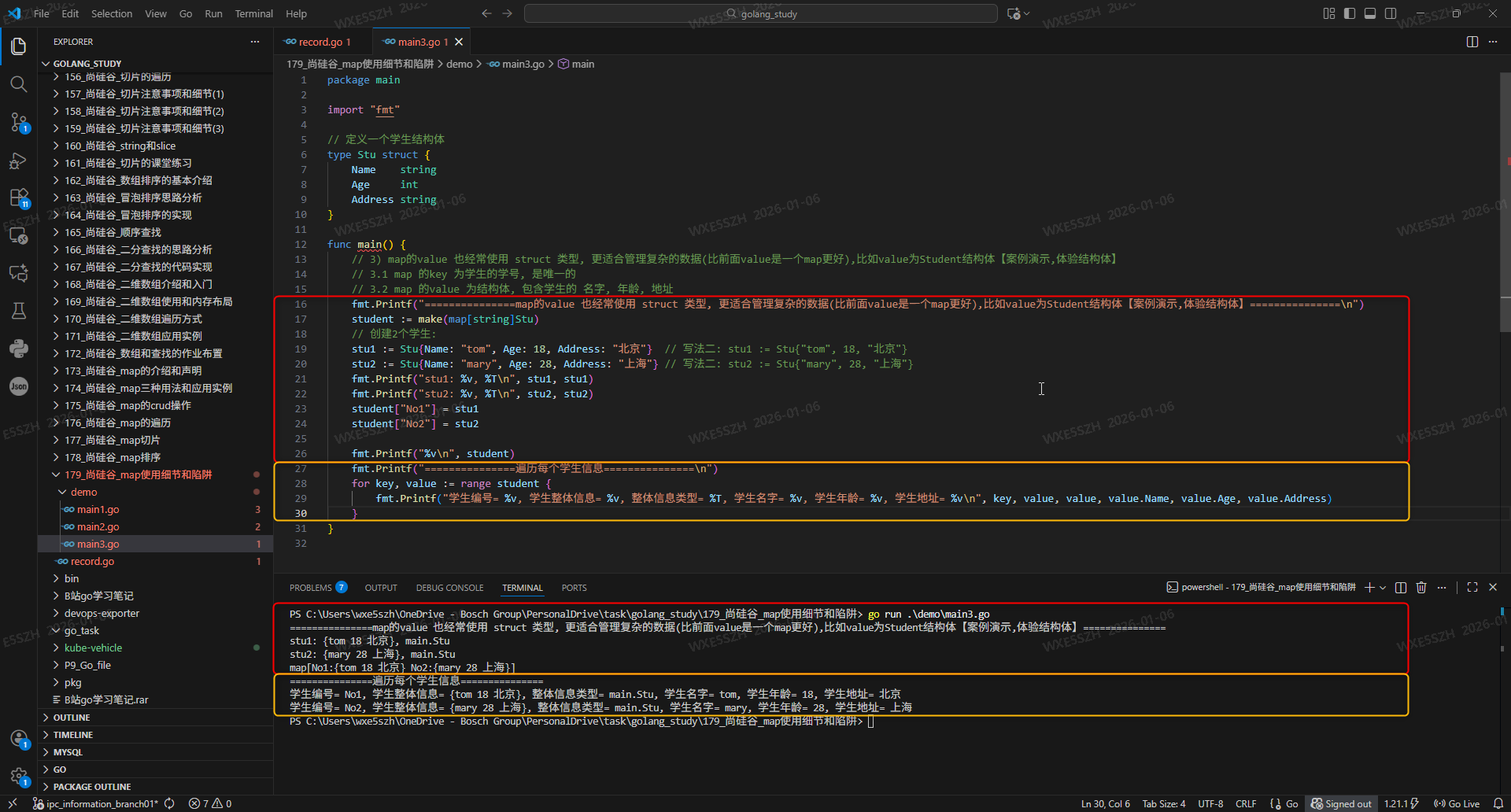Open the Chat sessions icon in the activity bar

pyautogui.click(x=19, y=273)
